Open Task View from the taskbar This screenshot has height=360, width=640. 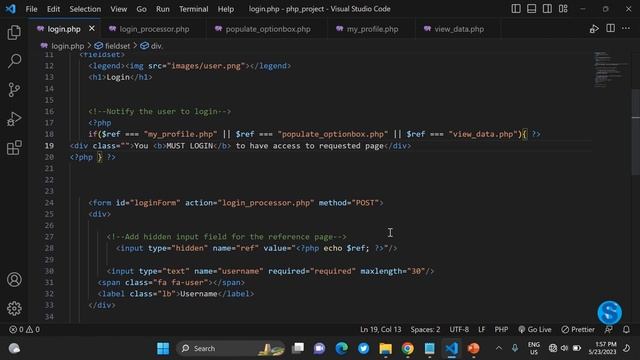(298, 349)
